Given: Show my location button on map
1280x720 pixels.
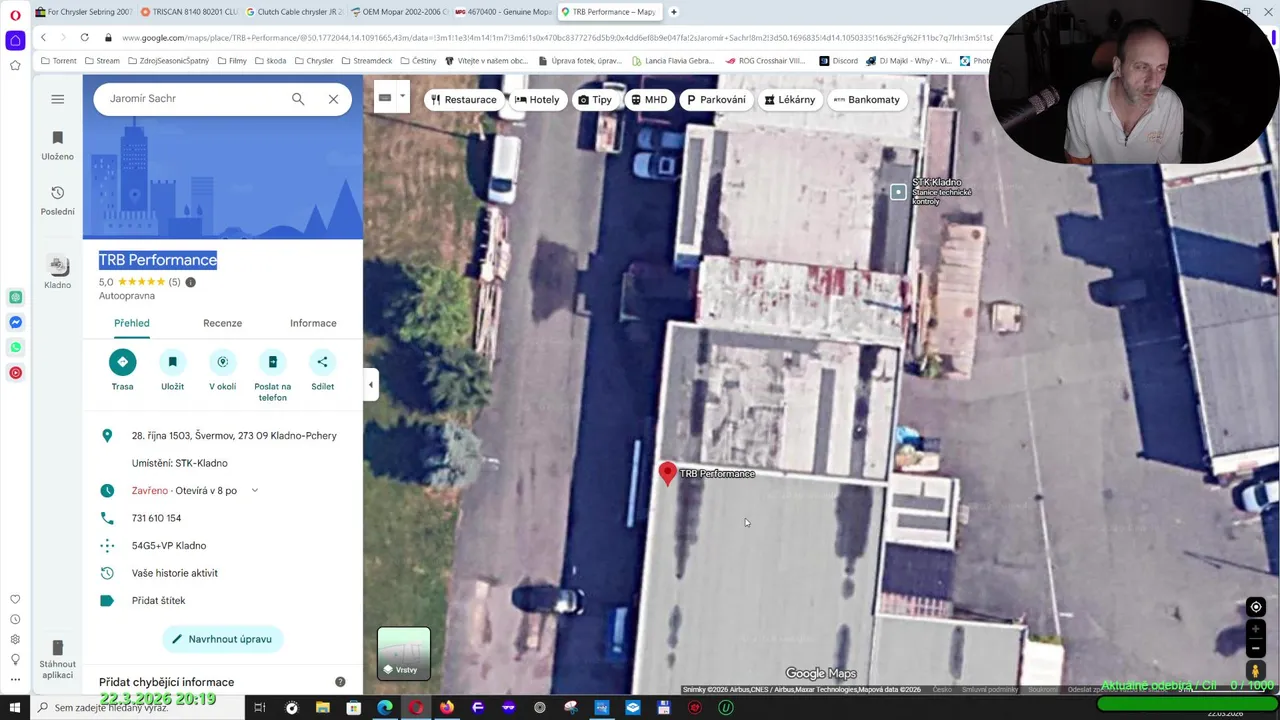Looking at the screenshot, I should coord(1256,607).
